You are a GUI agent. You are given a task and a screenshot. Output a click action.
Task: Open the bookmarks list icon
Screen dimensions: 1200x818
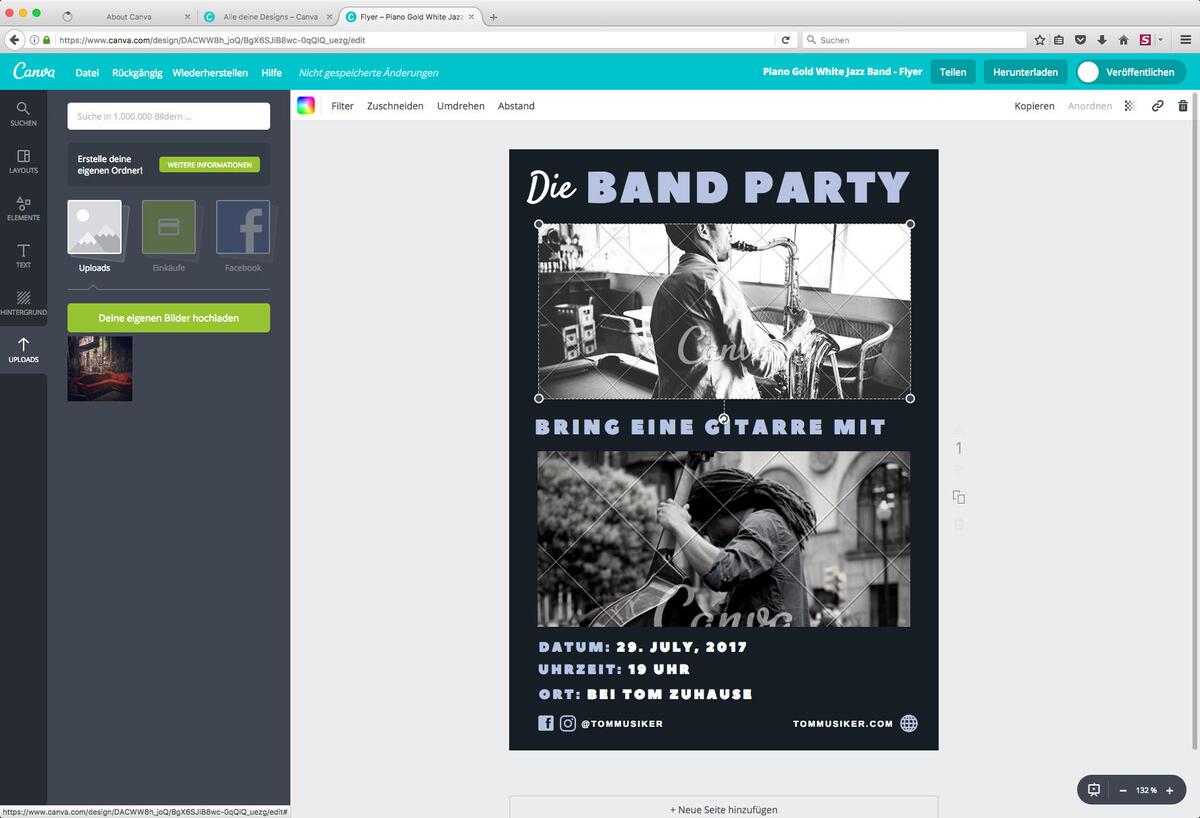(1060, 40)
